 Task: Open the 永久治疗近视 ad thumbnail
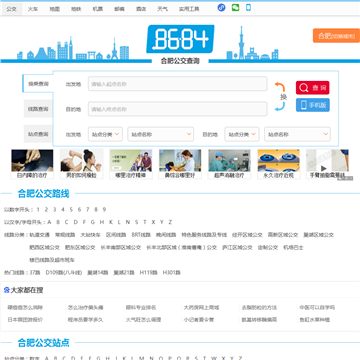[x=279, y=164]
